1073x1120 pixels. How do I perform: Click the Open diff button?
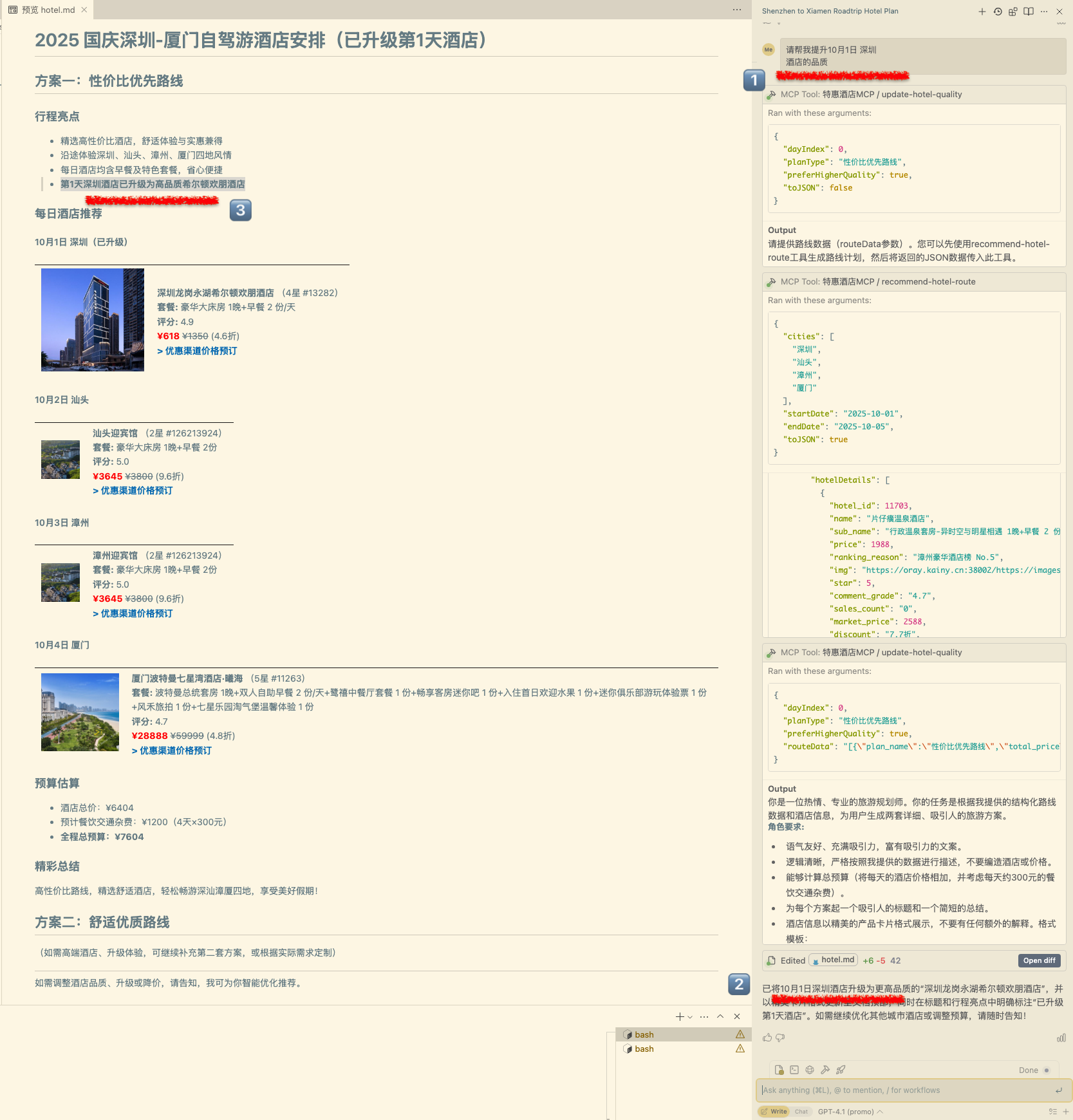1039,960
